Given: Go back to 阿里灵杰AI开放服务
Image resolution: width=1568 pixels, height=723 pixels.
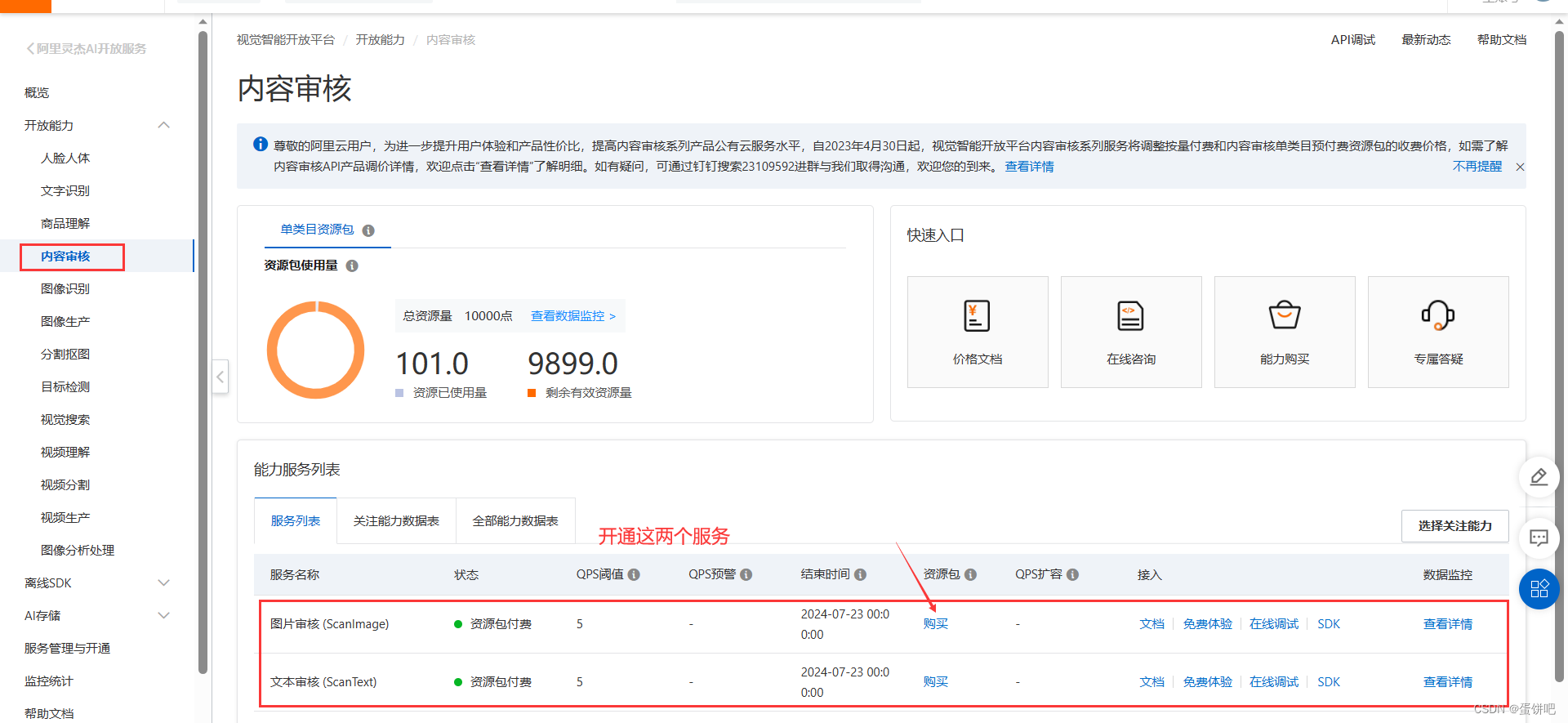Looking at the screenshot, I should pos(86,48).
